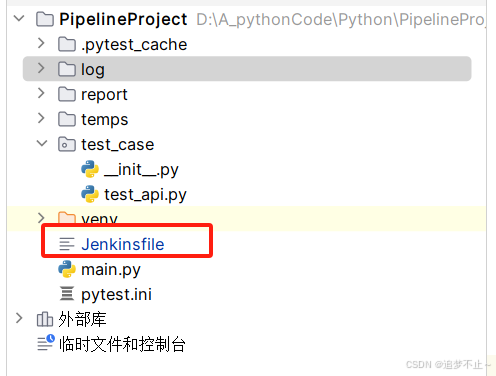Select the venv folder name
The width and height of the screenshot is (496, 376).
click(x=99, y=218)
